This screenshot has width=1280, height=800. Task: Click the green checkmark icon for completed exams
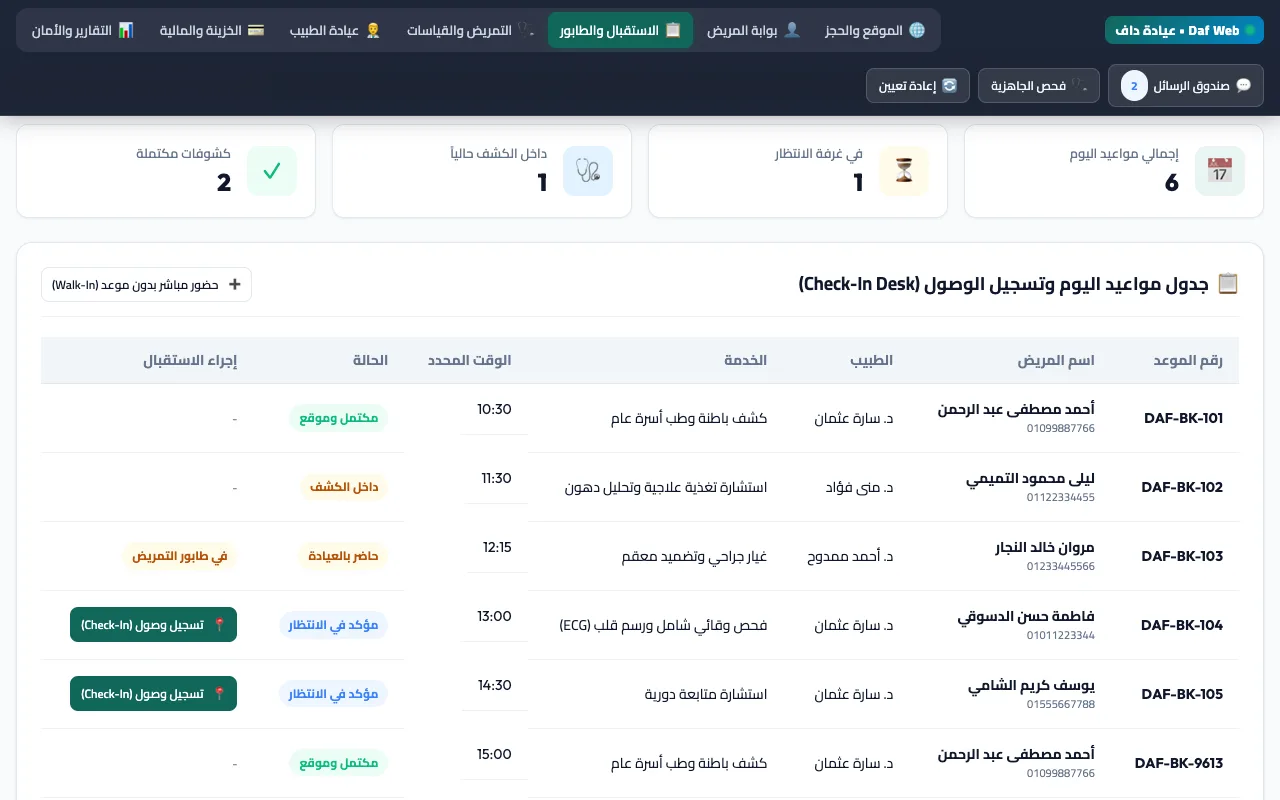coord(272,171)
